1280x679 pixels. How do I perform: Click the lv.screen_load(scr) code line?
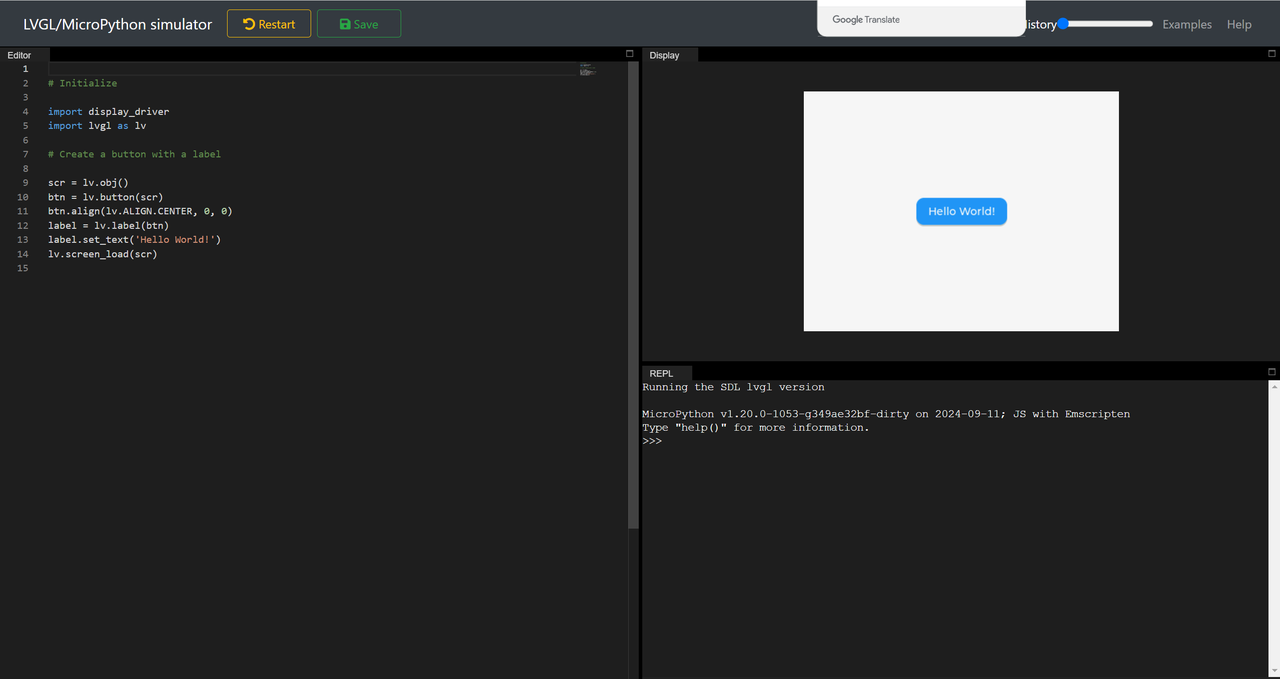click(102, 254)
